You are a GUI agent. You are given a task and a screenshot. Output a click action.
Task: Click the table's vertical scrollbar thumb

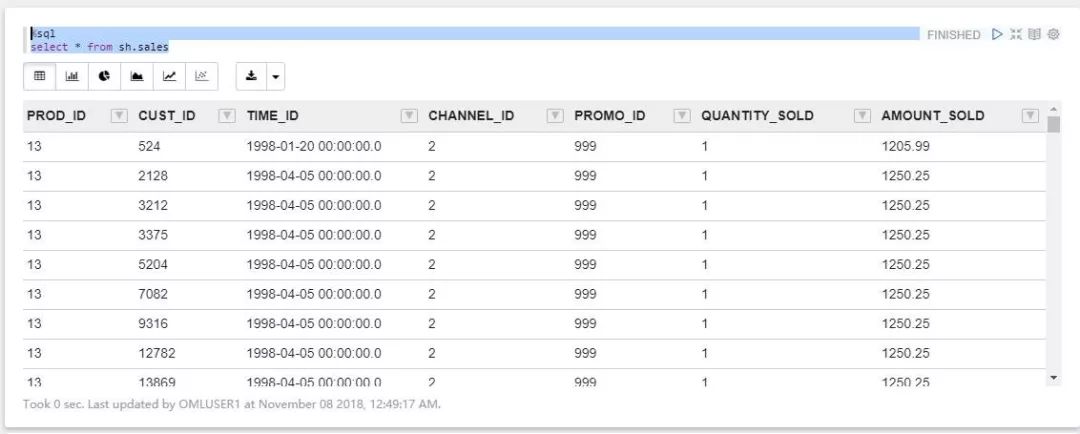[x=1053, y=125]
